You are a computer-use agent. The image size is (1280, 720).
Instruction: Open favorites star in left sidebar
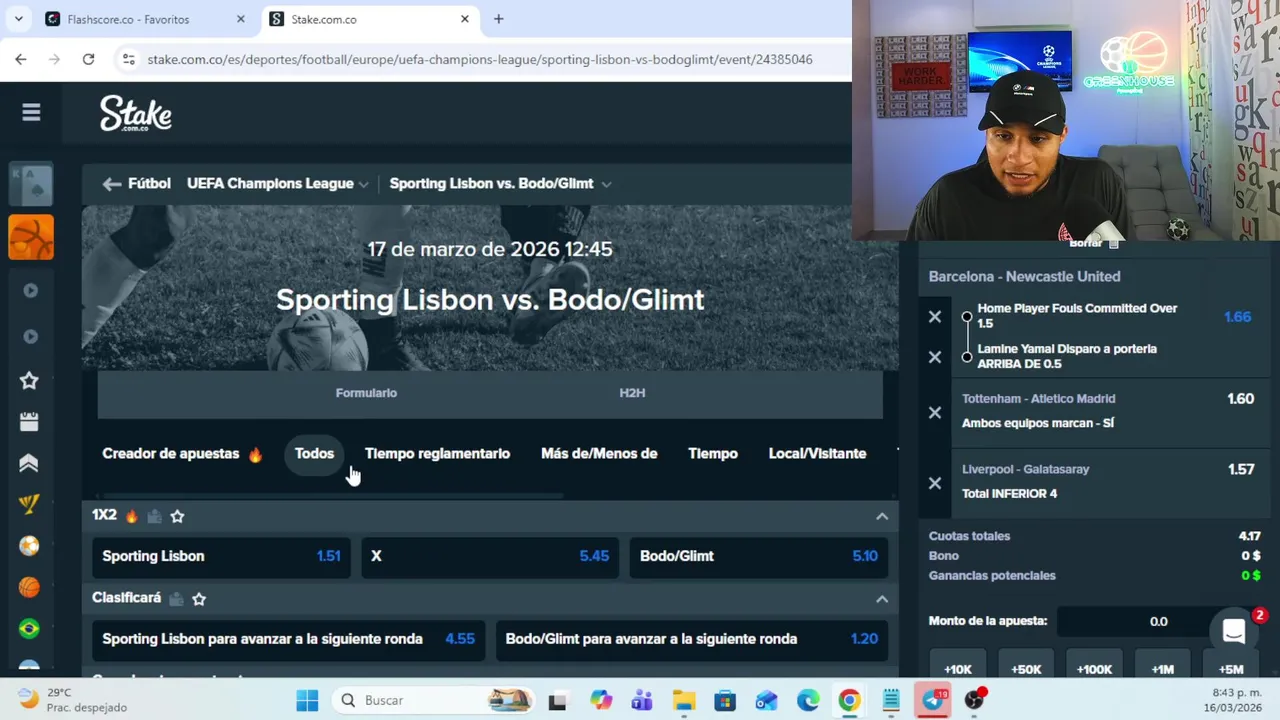tap(29, 380)
